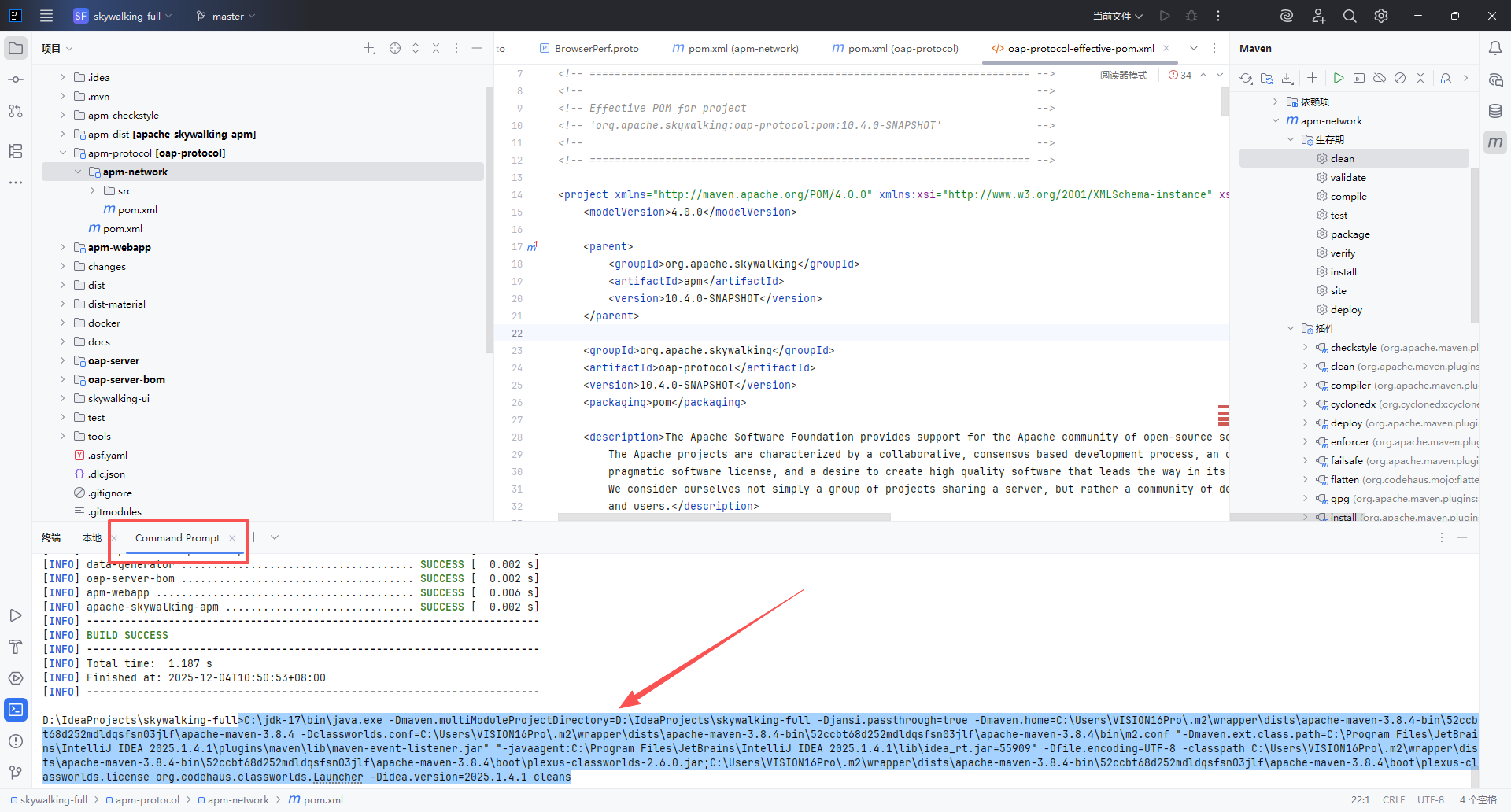1511x812 pixels.
Task: Open the Structure tool window
Action: click(16, 151)
